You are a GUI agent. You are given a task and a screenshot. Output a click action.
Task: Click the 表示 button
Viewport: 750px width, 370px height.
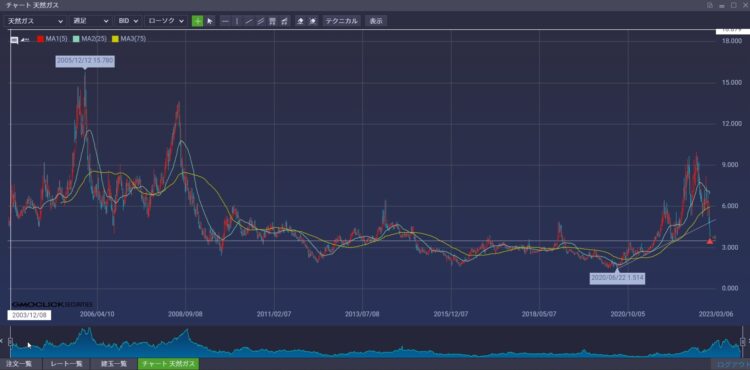[375, 21]
